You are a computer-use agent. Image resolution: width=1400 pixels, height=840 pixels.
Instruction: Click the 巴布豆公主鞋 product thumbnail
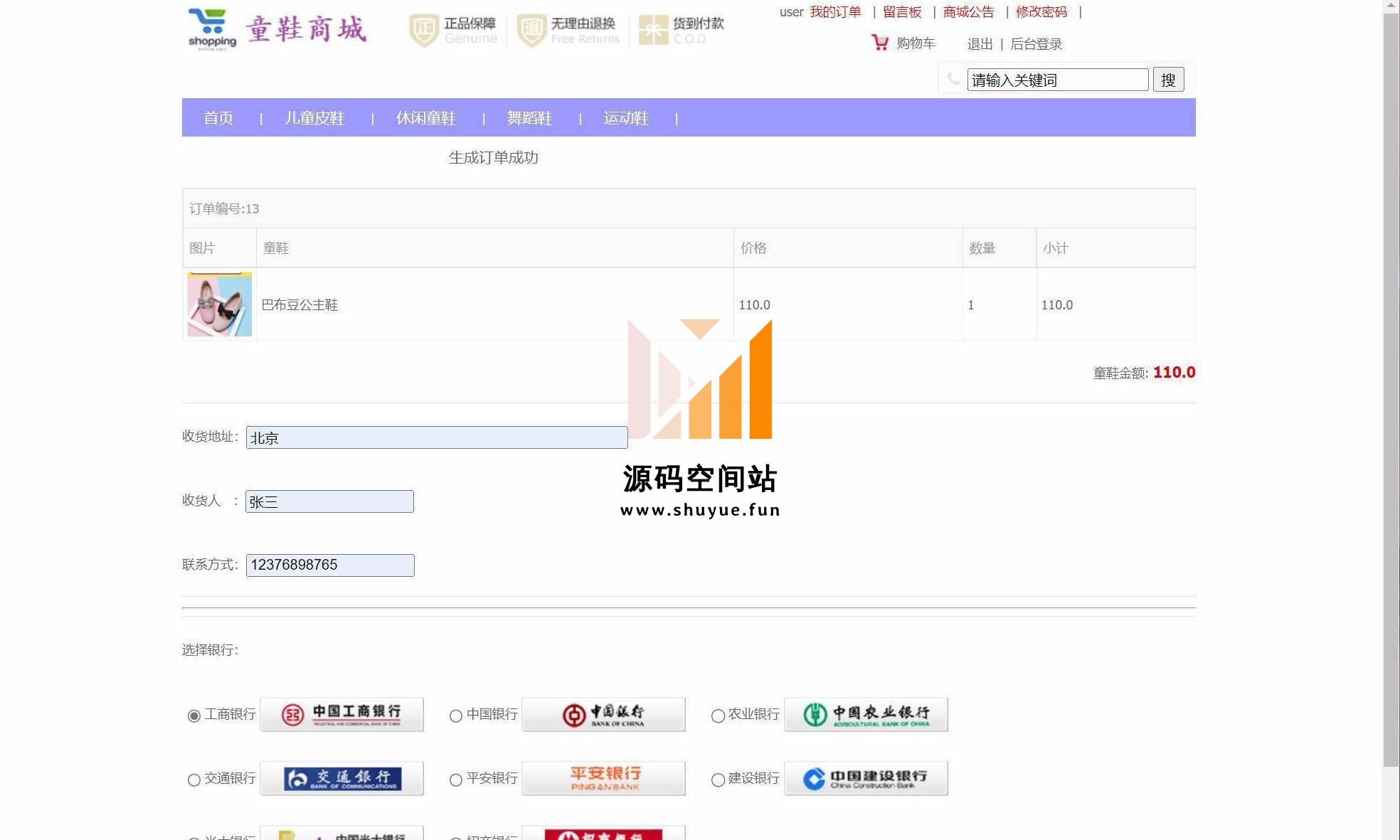point(220,304)
